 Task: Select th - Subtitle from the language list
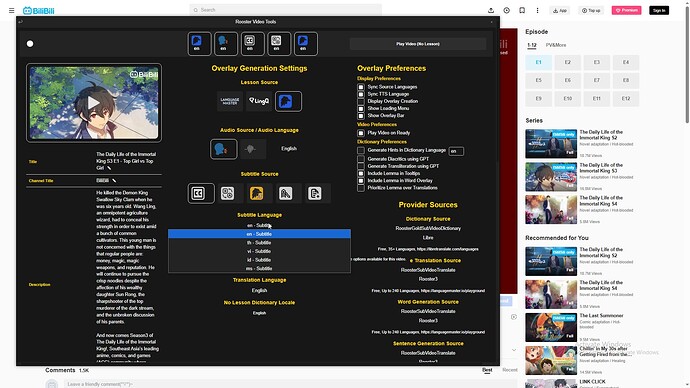coord(259,242)
